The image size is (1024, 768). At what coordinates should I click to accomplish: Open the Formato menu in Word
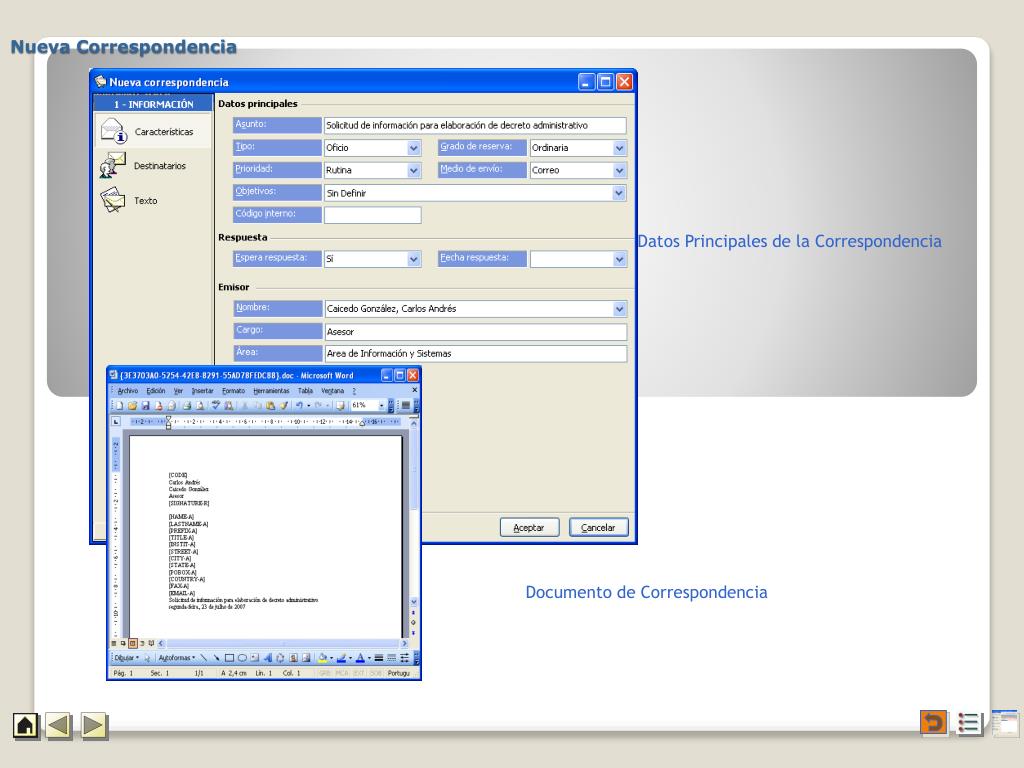pos(233,391)
